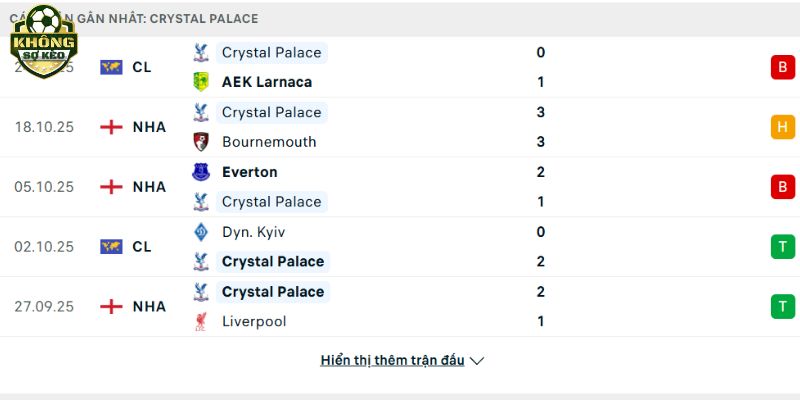800x400 pixels.
Task: Click the Everton club crest icon
Action: pyautogui.click(x=200, y=172)
